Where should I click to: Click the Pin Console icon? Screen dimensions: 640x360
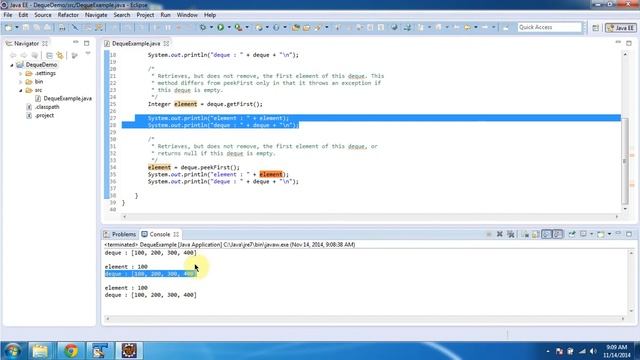click(572, 234)
